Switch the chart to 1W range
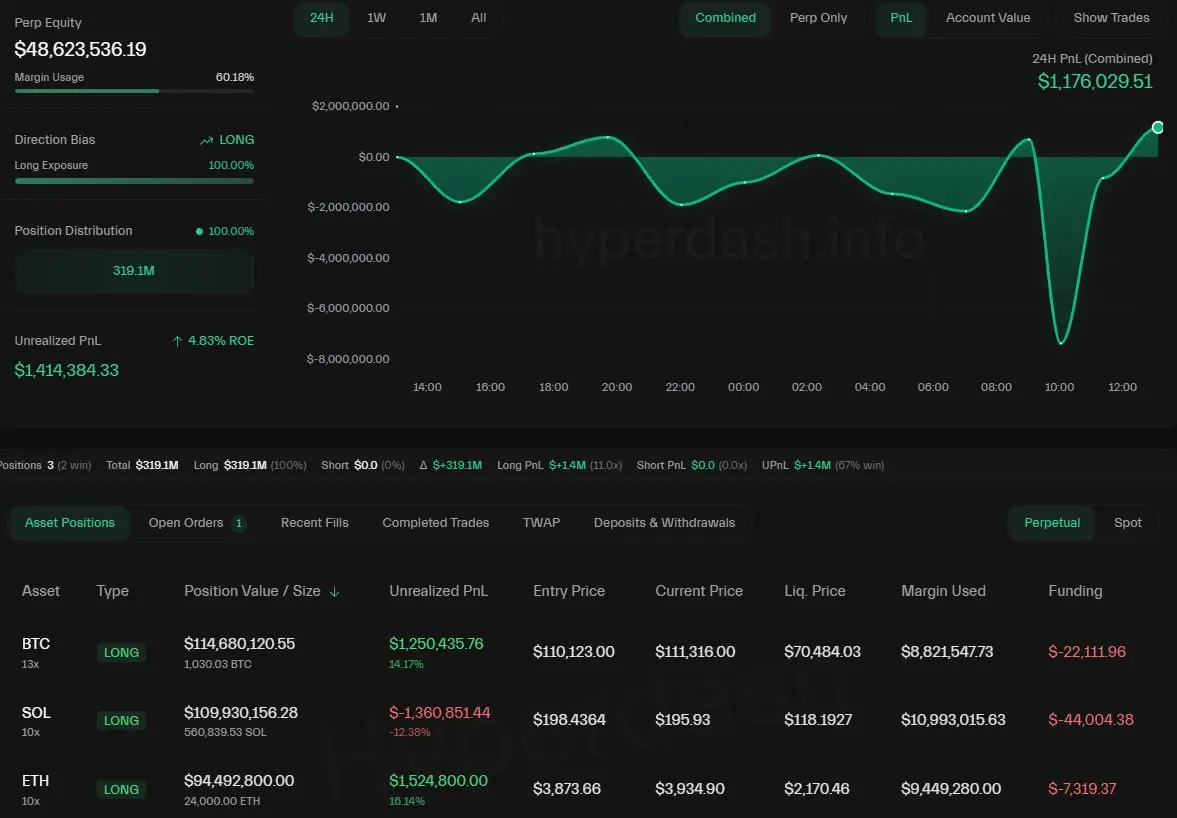 pos(376,18)
